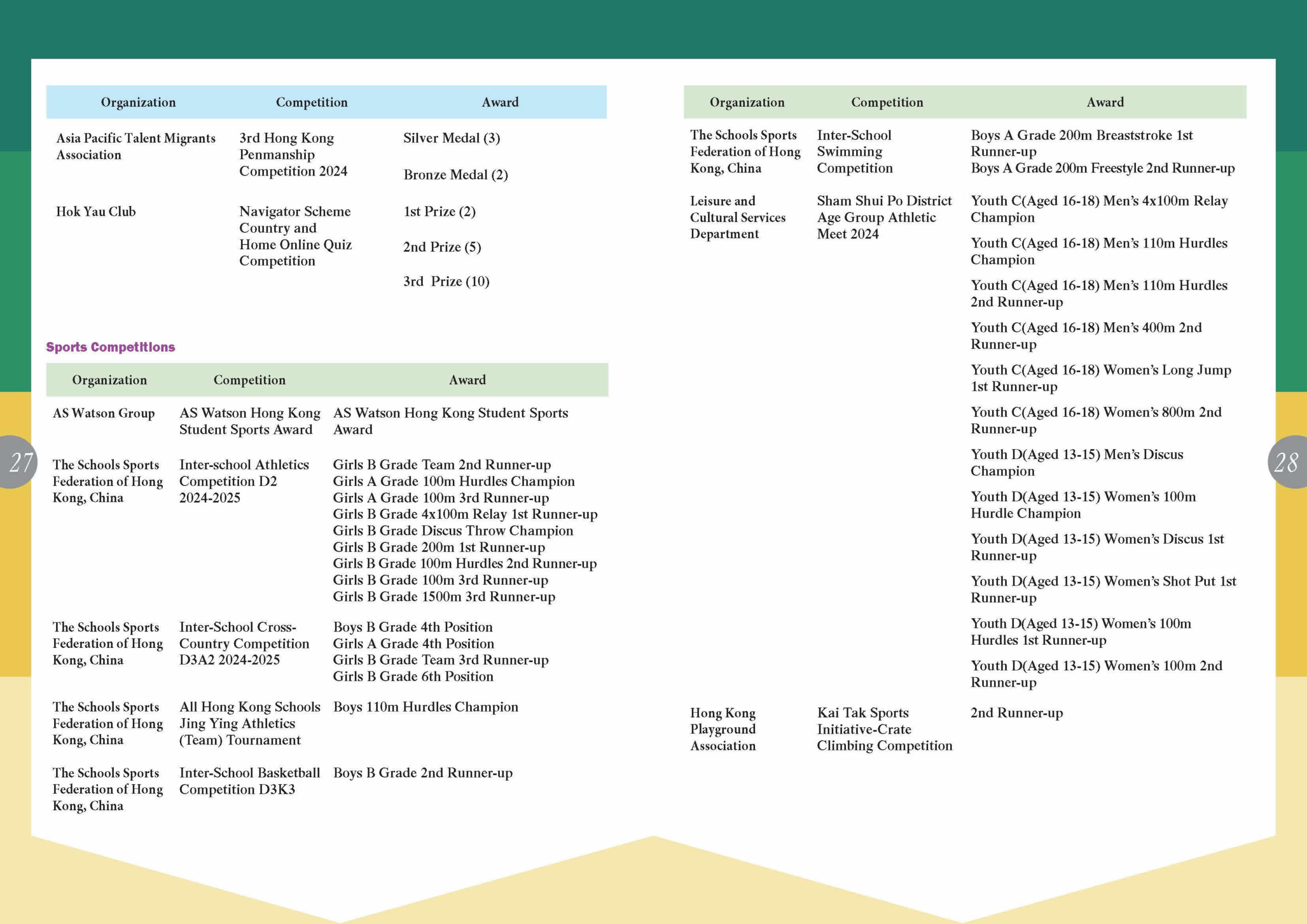Click Organization header in blue table
1307x924 pixels.
click(138, 102)
